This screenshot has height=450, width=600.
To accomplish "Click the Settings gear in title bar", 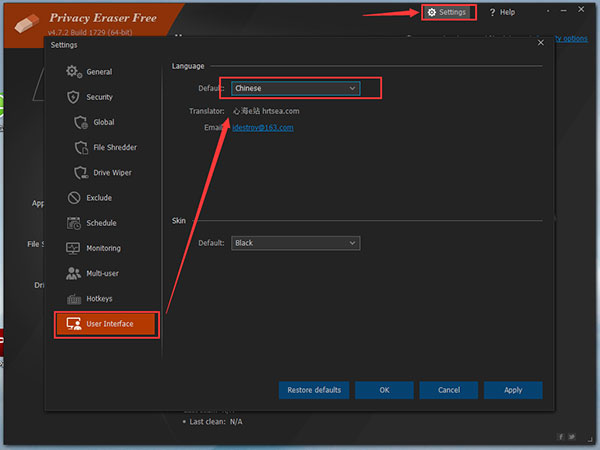I will 446,12.
